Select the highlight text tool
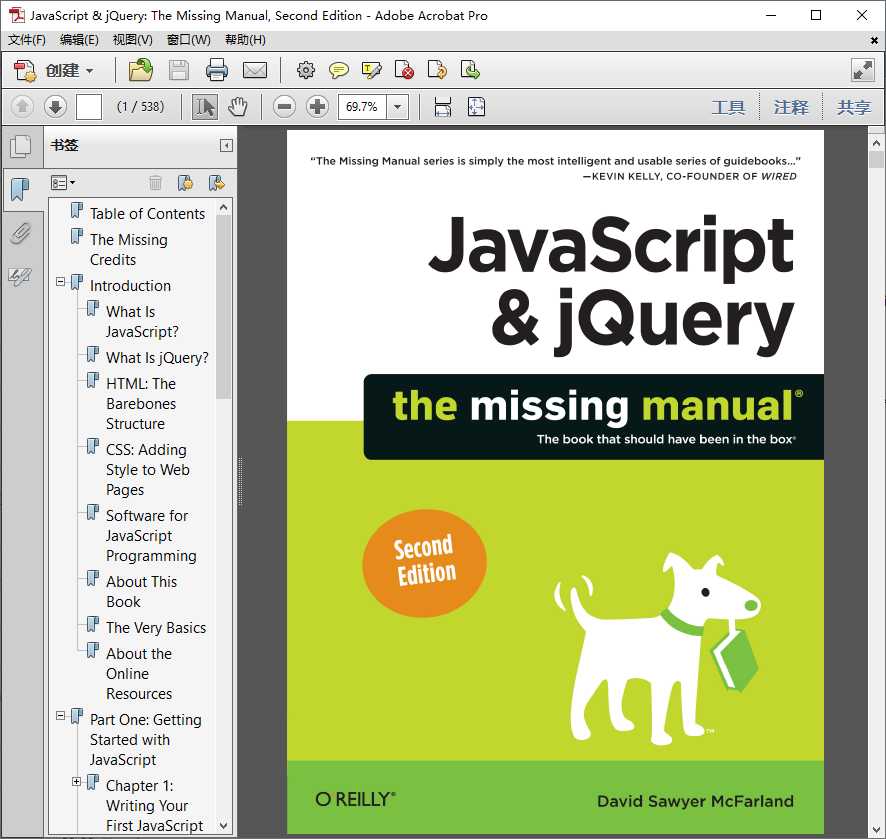The width and height of the screenshot is (886, 839). pos(371,71)
